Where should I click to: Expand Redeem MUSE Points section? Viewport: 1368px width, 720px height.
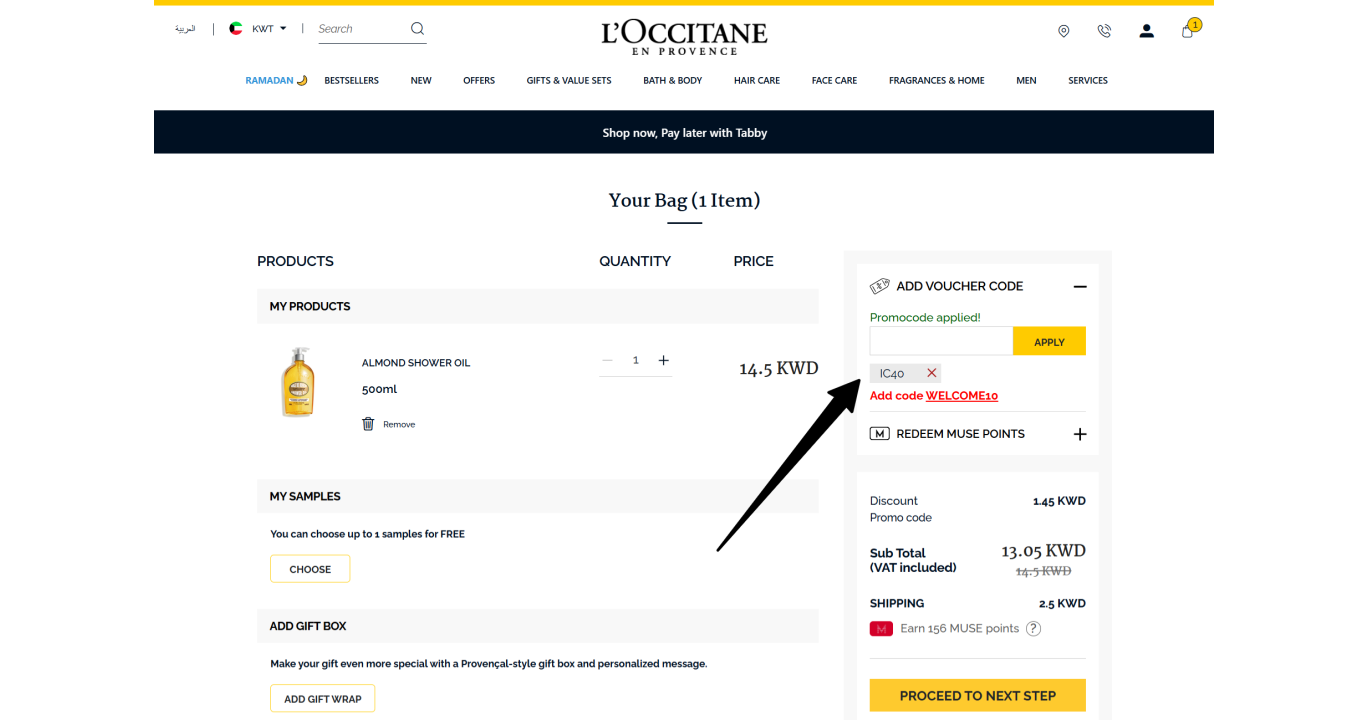(x=1080, y=435)
